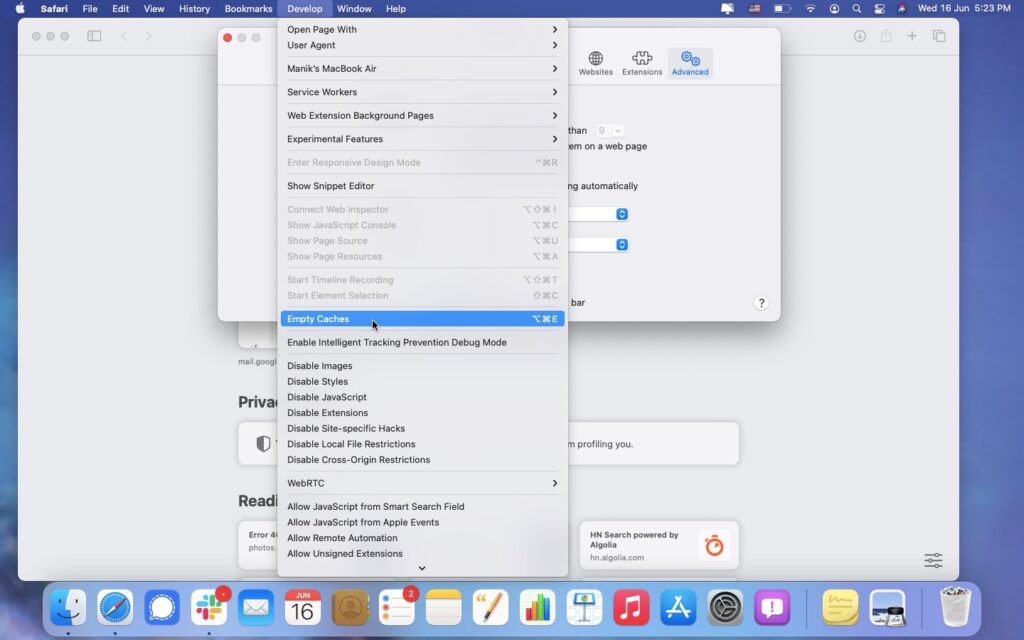Image resolution: width=1024 pixels, height=640 pixels.
Task: Open the Calendar app showing June 16
Action: (x=303, y=606)
